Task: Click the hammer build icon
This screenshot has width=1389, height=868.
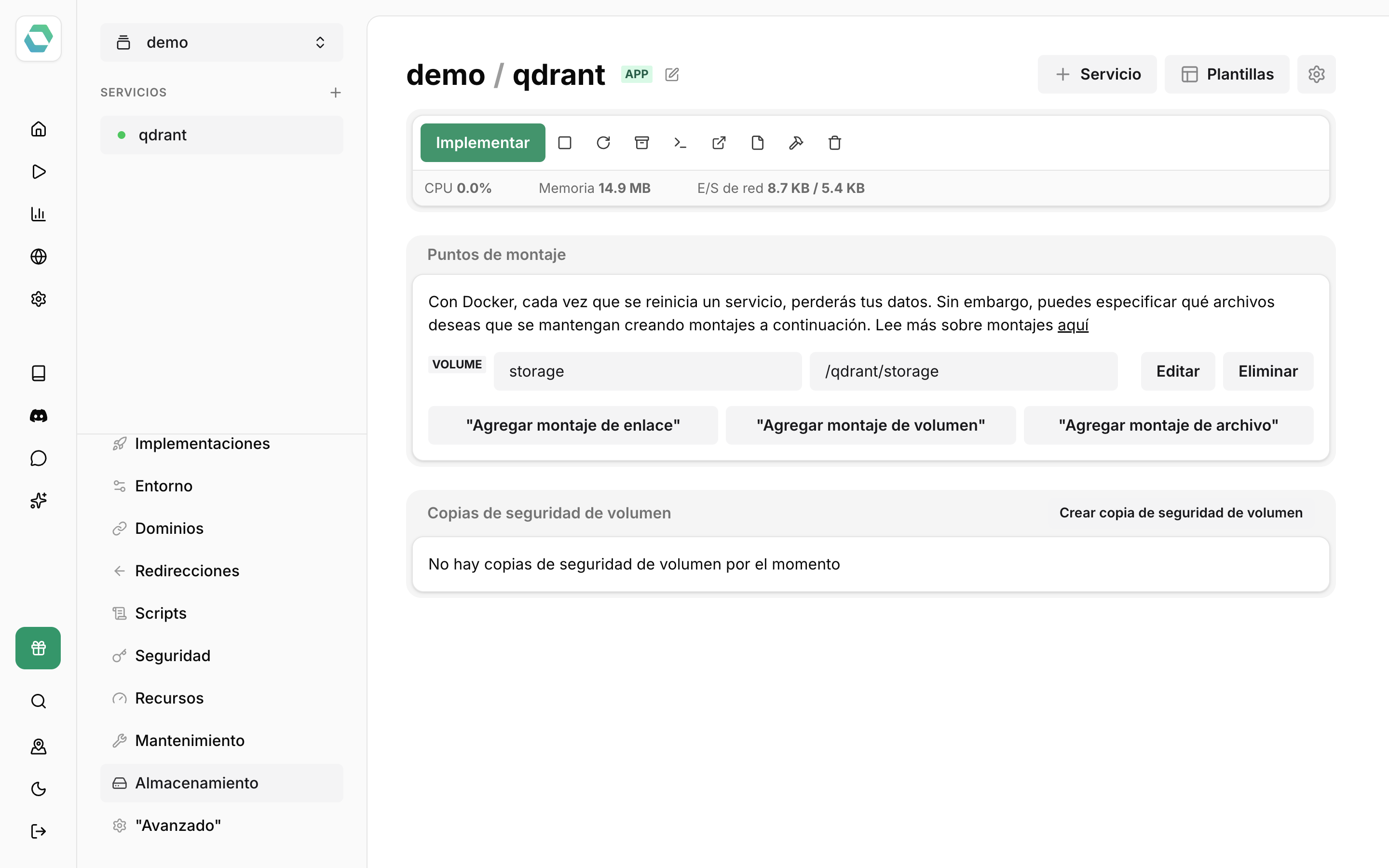Action: pos(796,143)
